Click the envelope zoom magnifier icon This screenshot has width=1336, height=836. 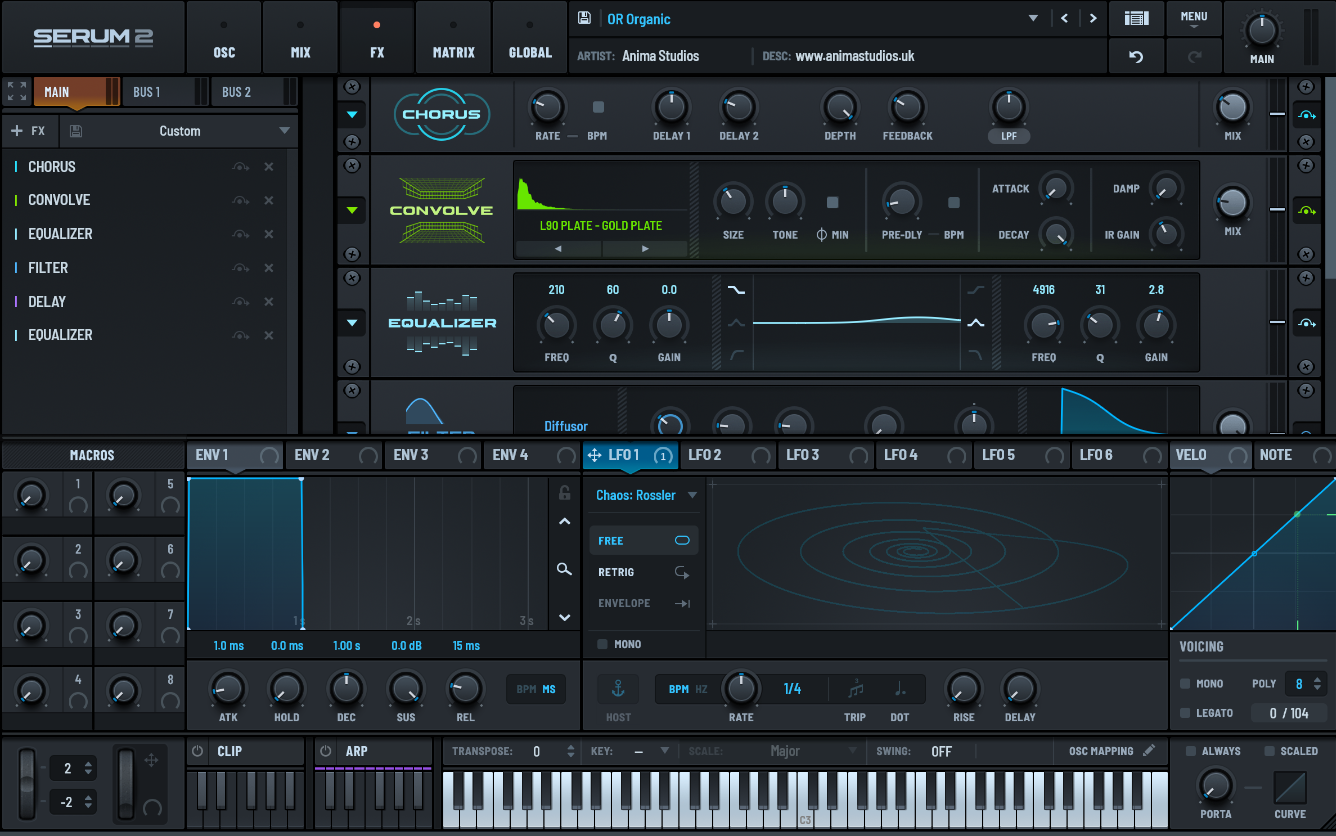[565, 569]
